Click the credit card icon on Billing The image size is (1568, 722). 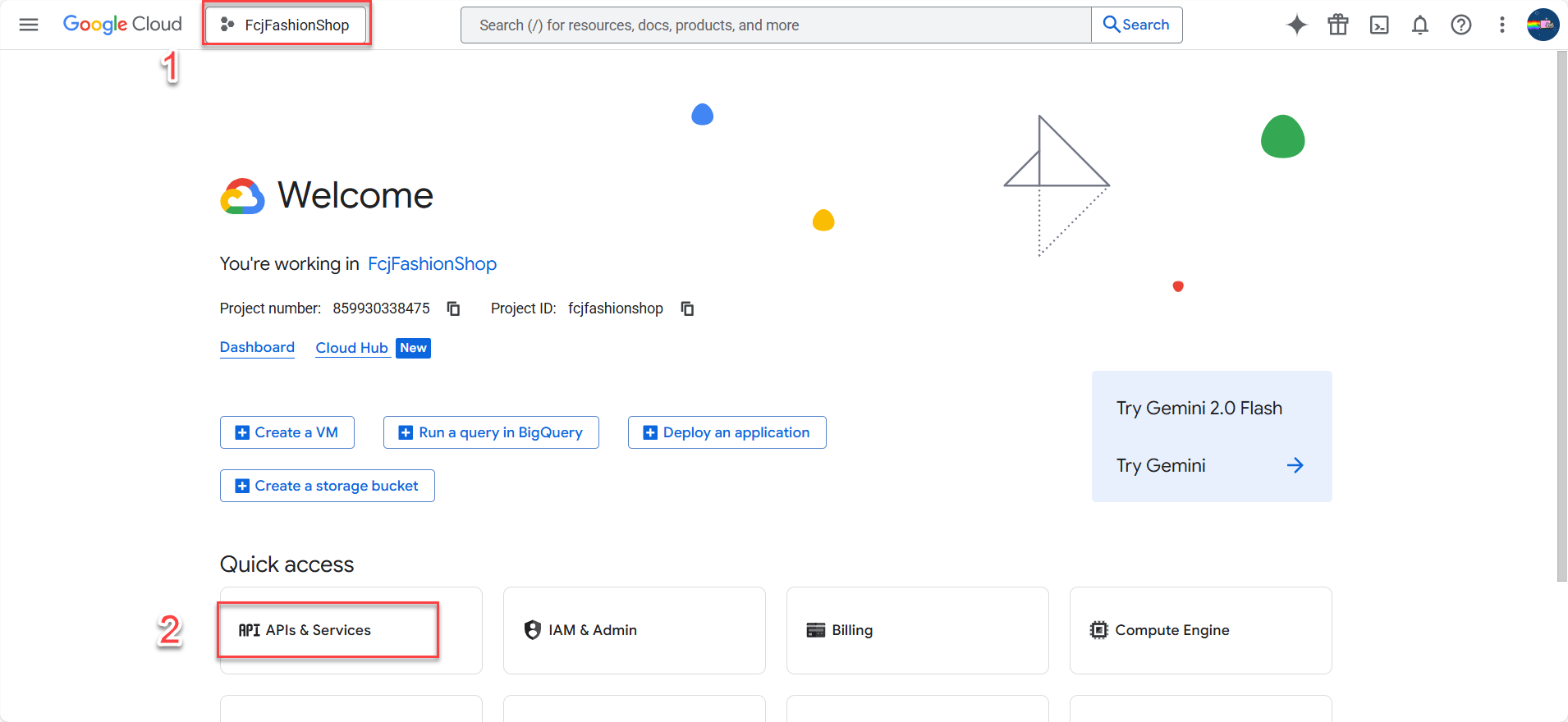[x=816, y=630]
